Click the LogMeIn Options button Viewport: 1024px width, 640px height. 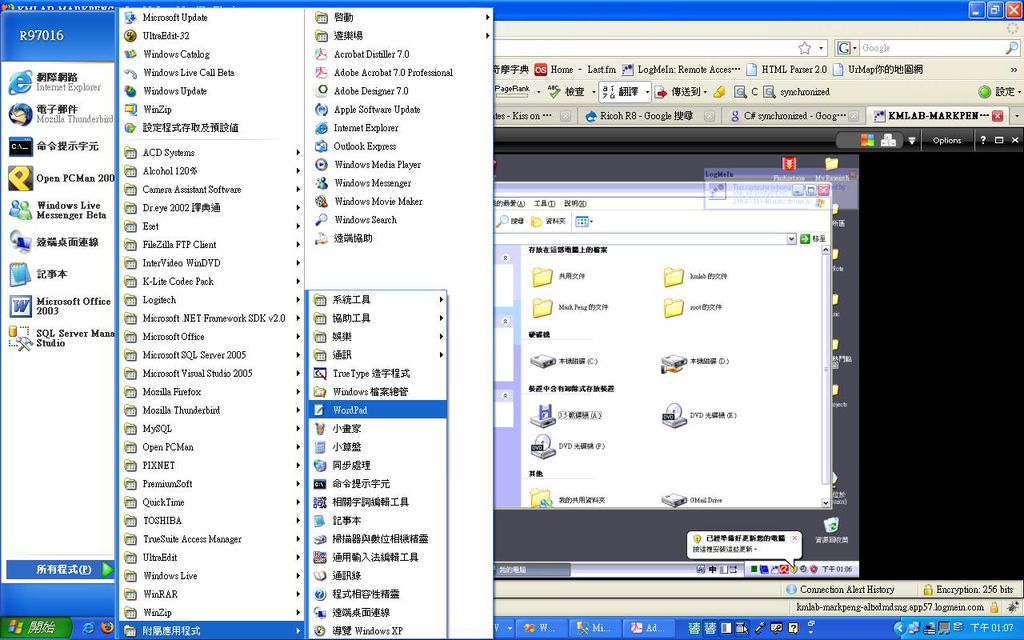[946, 140]
